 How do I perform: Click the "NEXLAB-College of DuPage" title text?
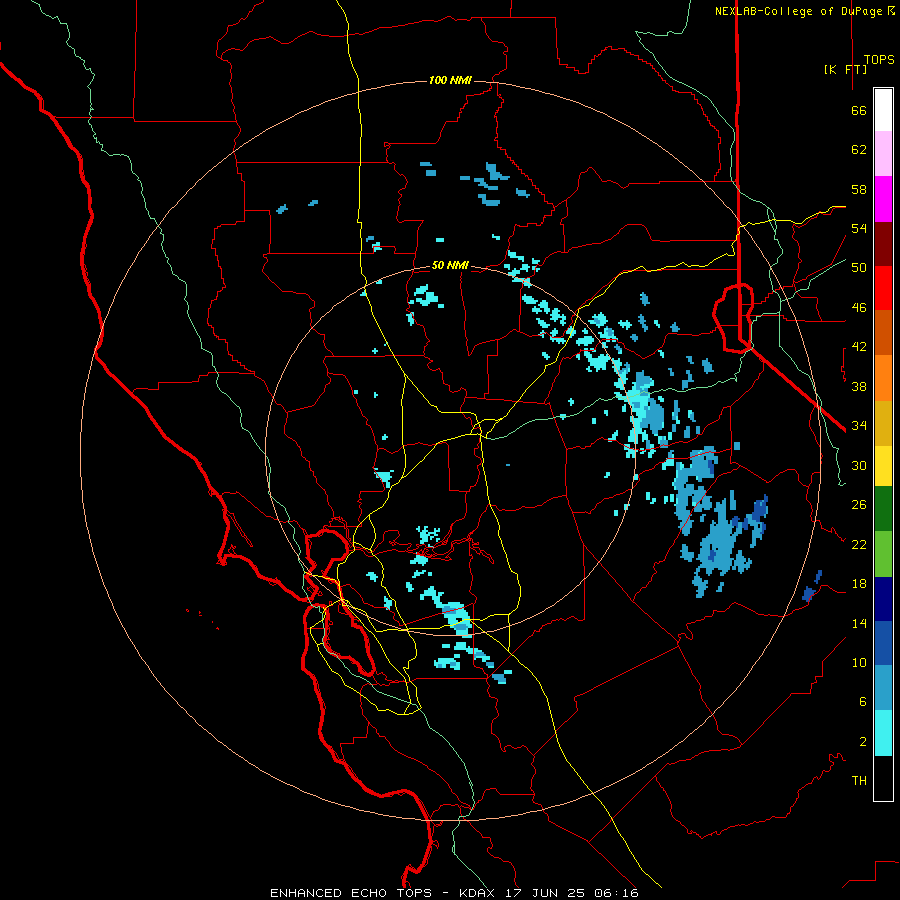[x=798, y=11]
